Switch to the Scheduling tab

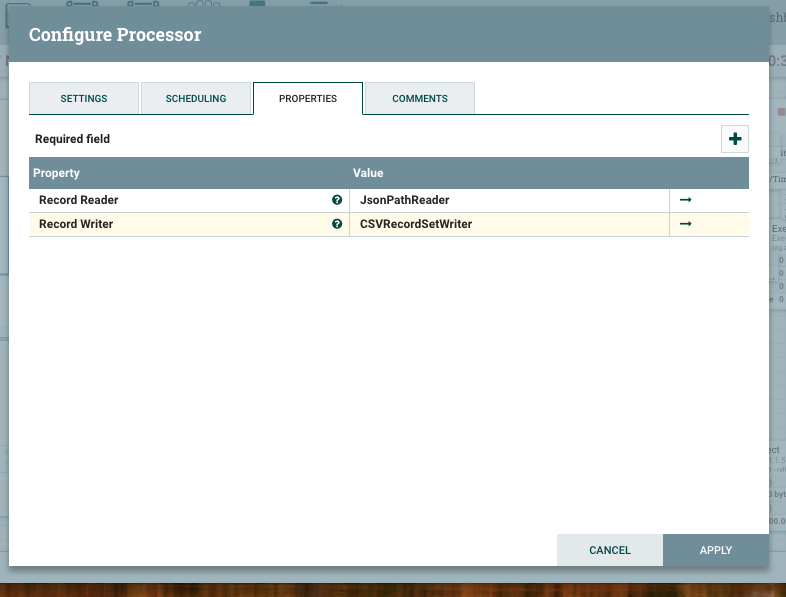click(196, 98)
